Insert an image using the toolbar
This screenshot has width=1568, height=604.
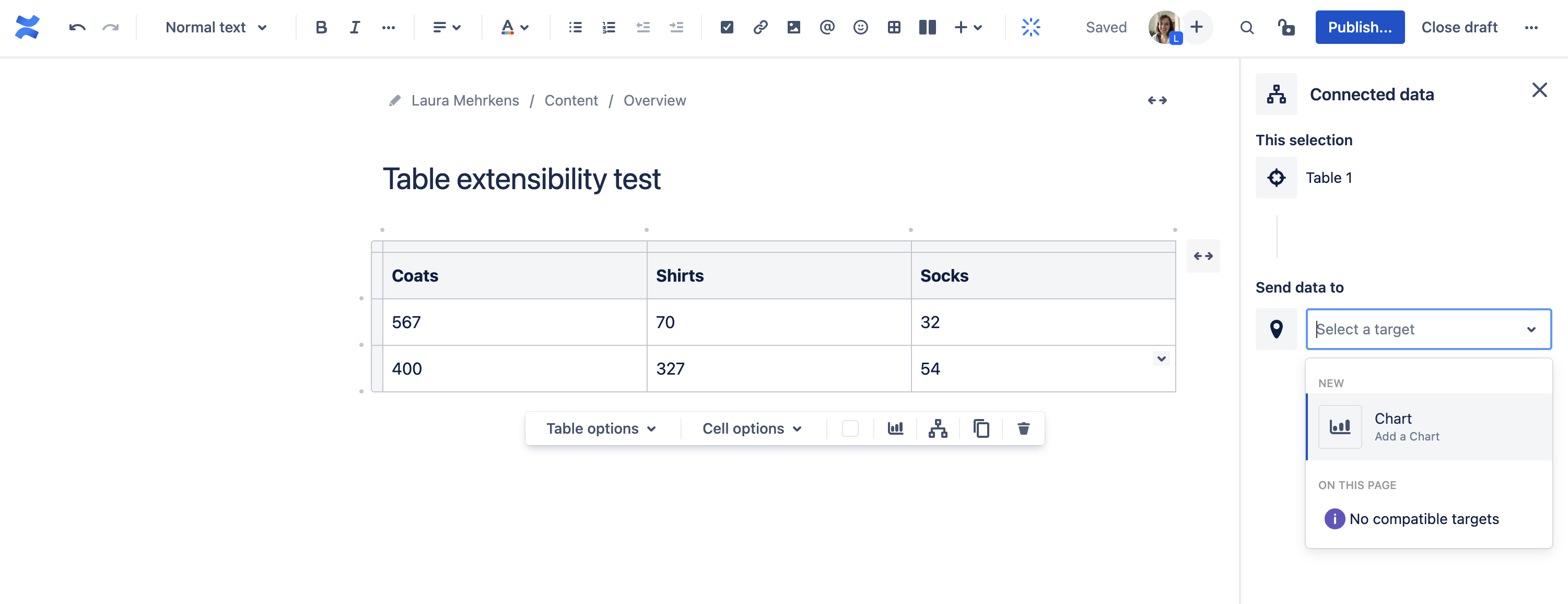coord(794,27)
